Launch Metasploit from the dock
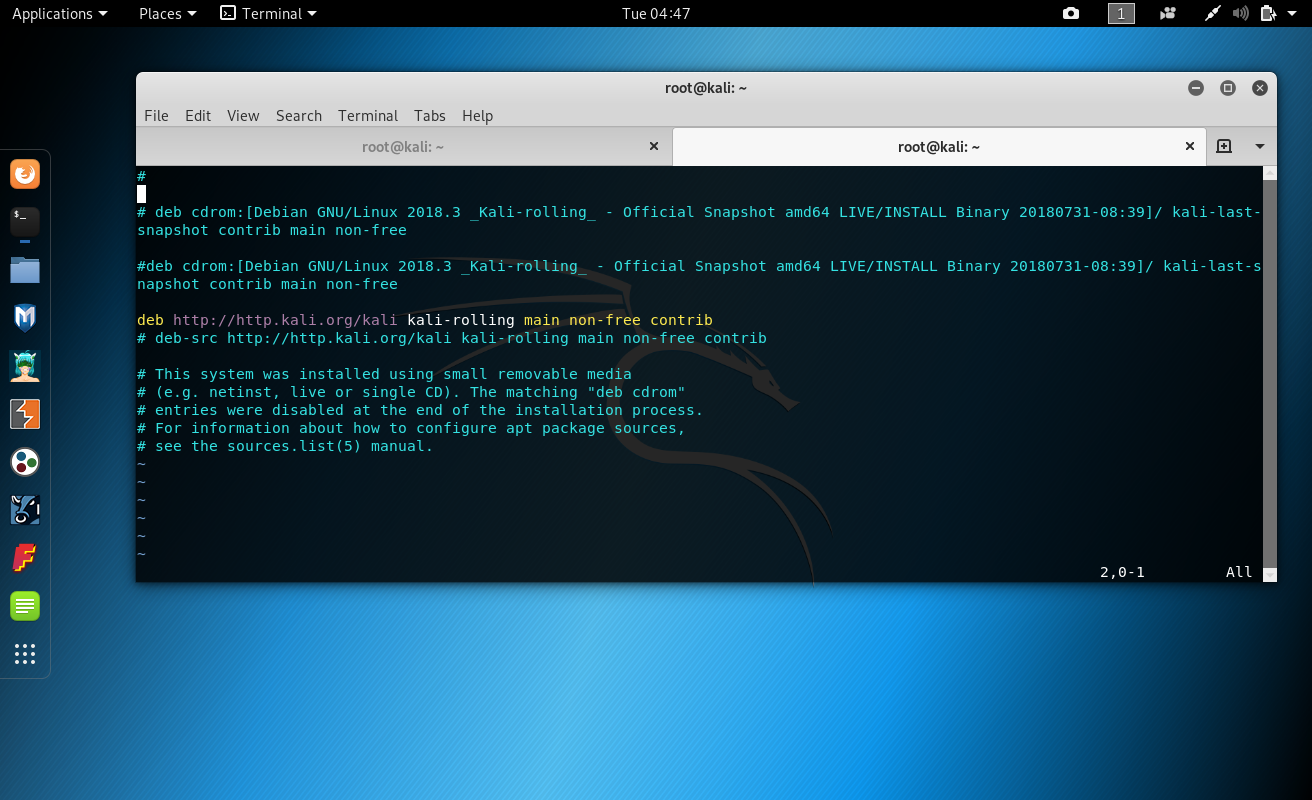This screenshot has width=1312, height=800. pos(25,318)
